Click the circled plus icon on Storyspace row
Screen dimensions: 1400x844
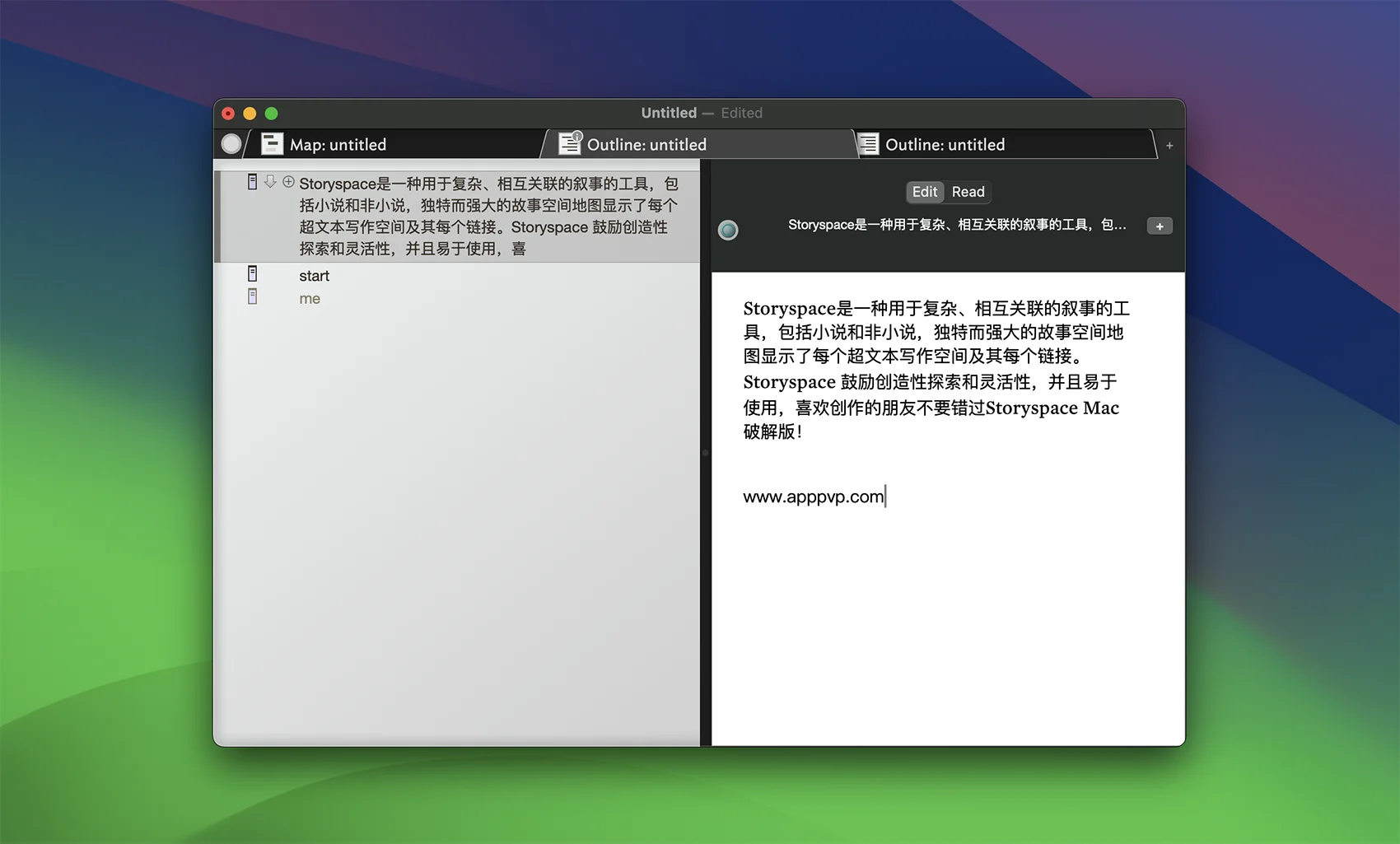(x=288, y=182)
